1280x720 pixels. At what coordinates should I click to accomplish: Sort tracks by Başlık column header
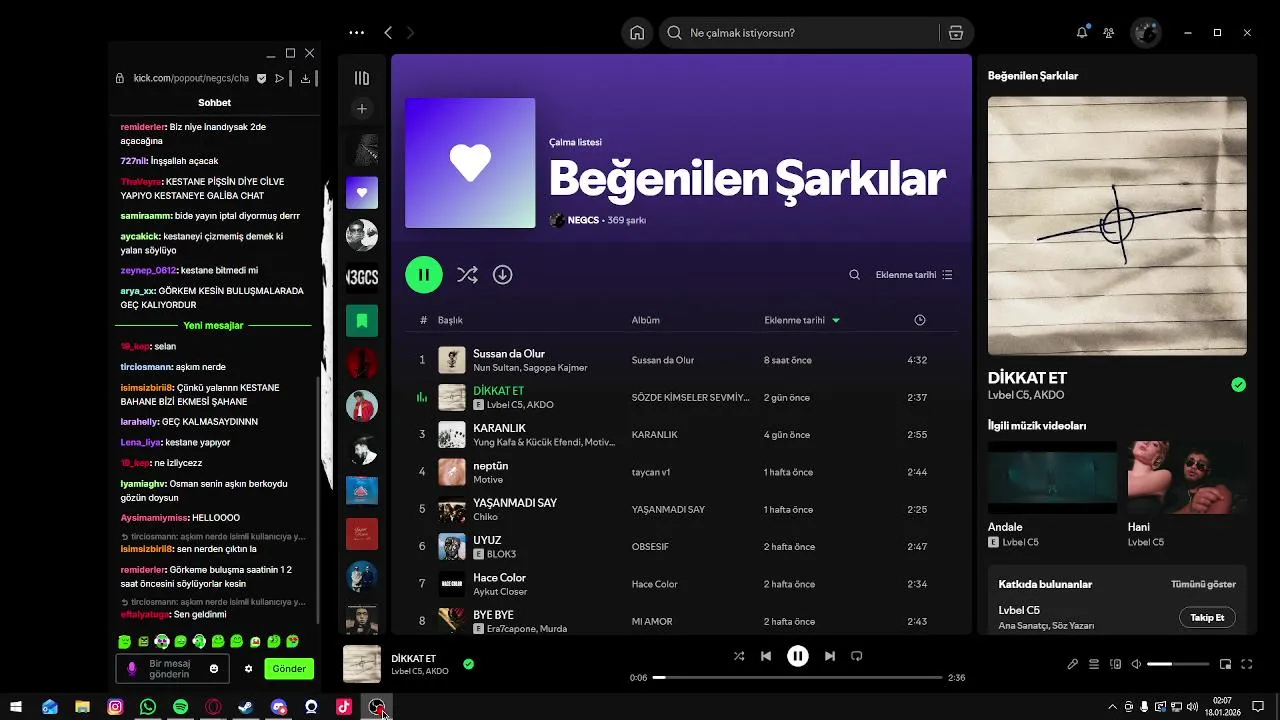coord(450,320)
